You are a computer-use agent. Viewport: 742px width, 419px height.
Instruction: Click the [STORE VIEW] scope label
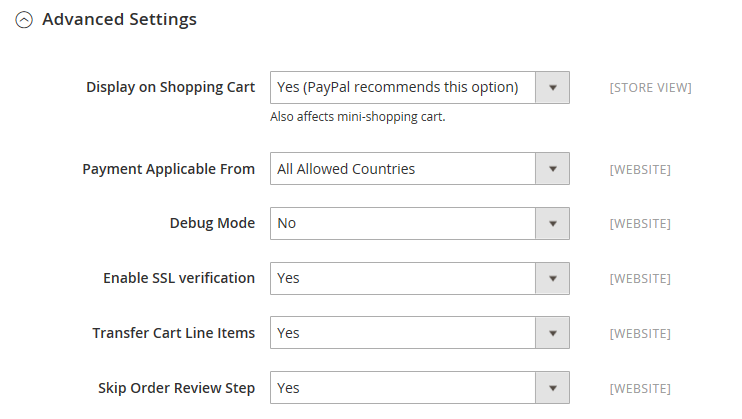[x=650, y=88]
